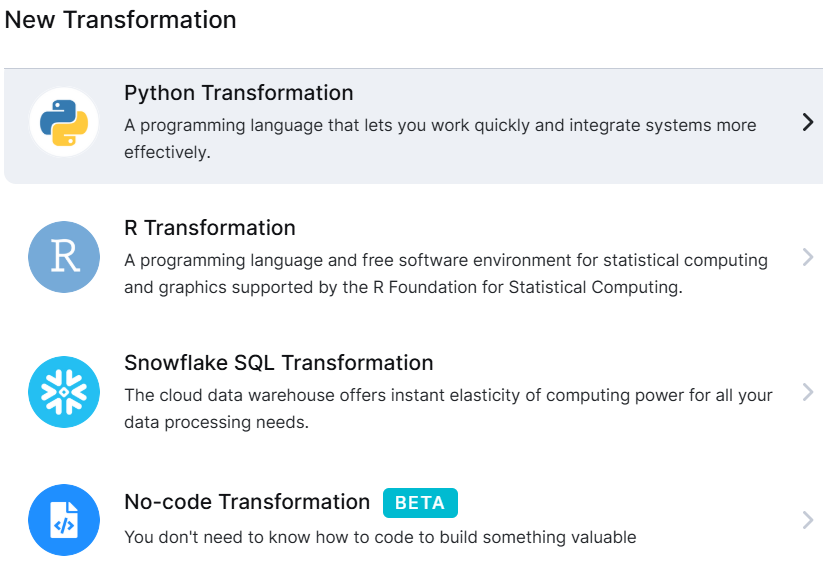This screenshot has width=823, height=586.
Task: Click the 'You don't need to know how to code' text
Action: pos(380,537)
